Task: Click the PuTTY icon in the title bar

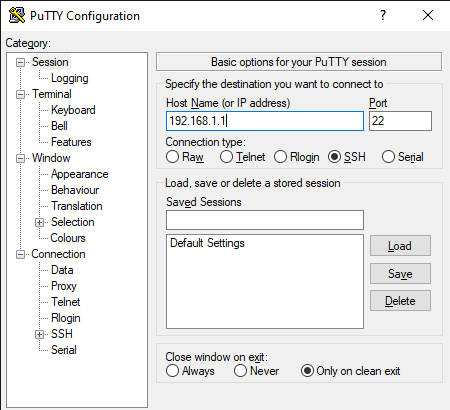Action: click(x=17, y=15)
